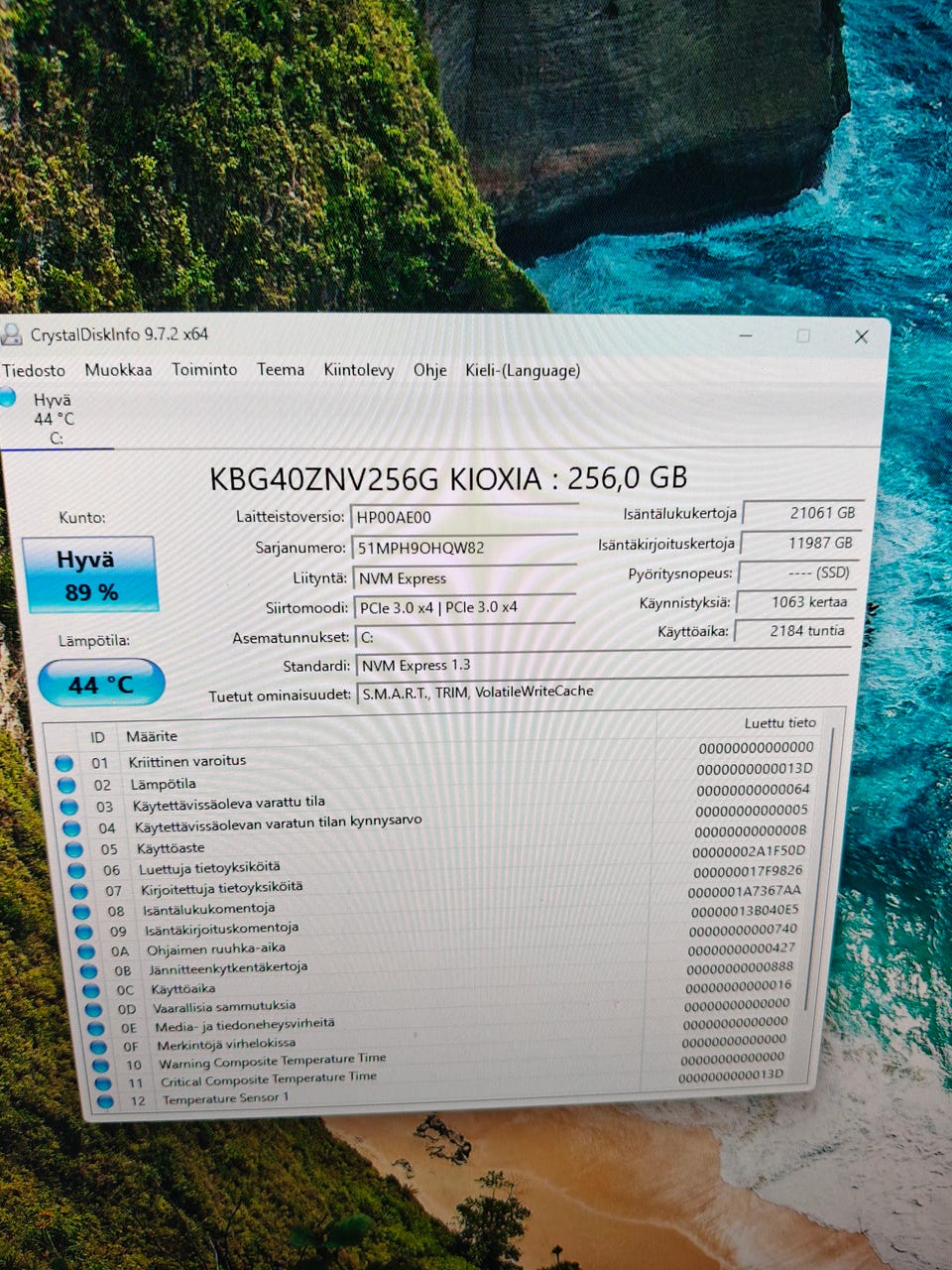The width and height of the screenshot is (952, 1270).
Task: Click the Standardi field NVM Express 1.3
Action: point(602,665)
